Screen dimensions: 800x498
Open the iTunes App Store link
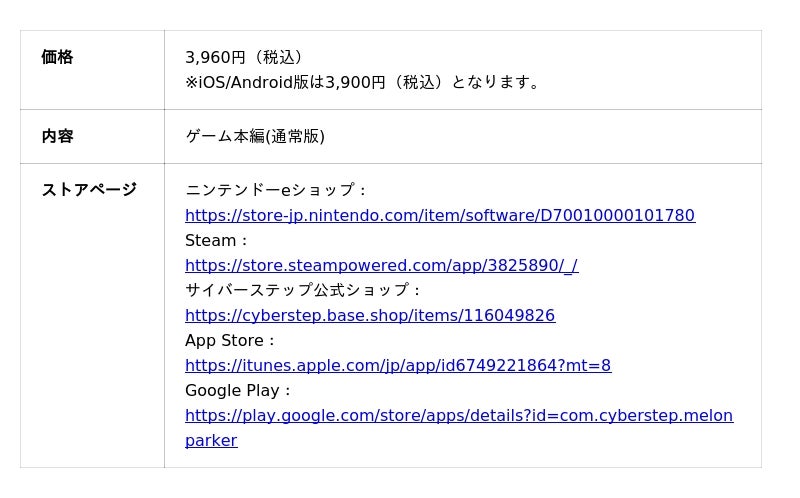tap(397, 366)
